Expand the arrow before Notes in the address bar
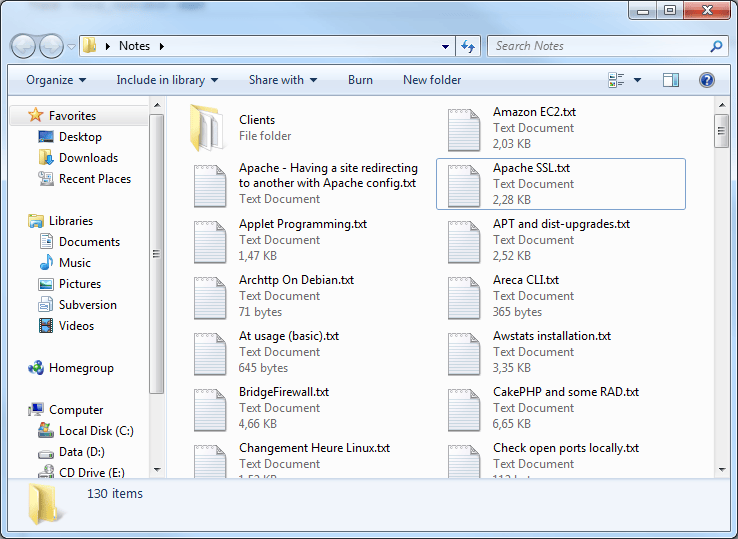The height and width of the screenshot is (539, 738). click(108, 46)
